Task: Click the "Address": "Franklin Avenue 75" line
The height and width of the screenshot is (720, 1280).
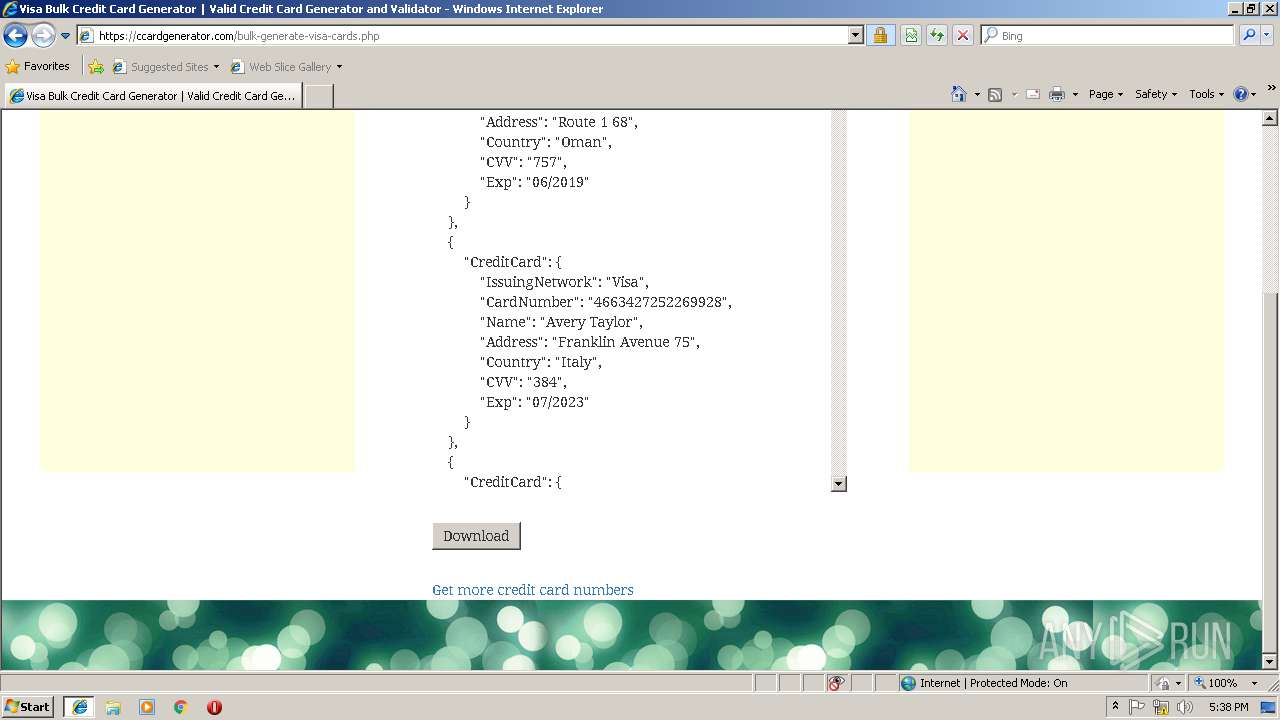Action: 590,342
